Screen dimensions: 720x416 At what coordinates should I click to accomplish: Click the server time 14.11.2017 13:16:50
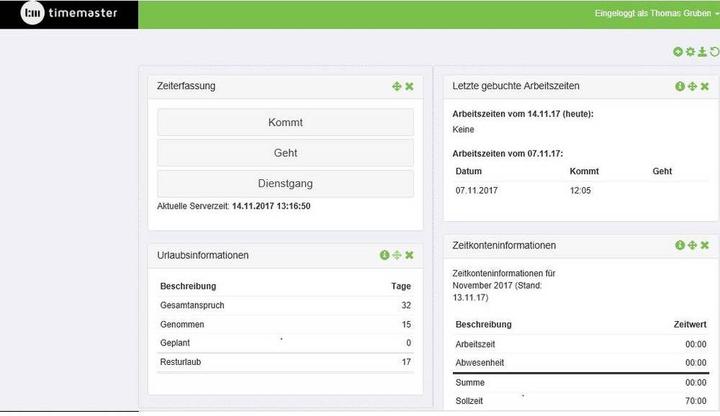[271, 206]
